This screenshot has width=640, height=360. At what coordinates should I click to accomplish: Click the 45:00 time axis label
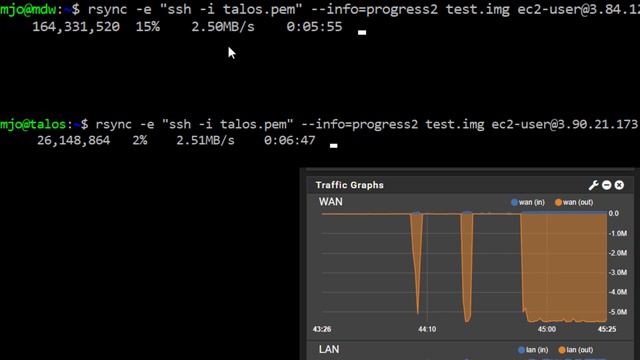pyautogui.click(x=547, y=329)
